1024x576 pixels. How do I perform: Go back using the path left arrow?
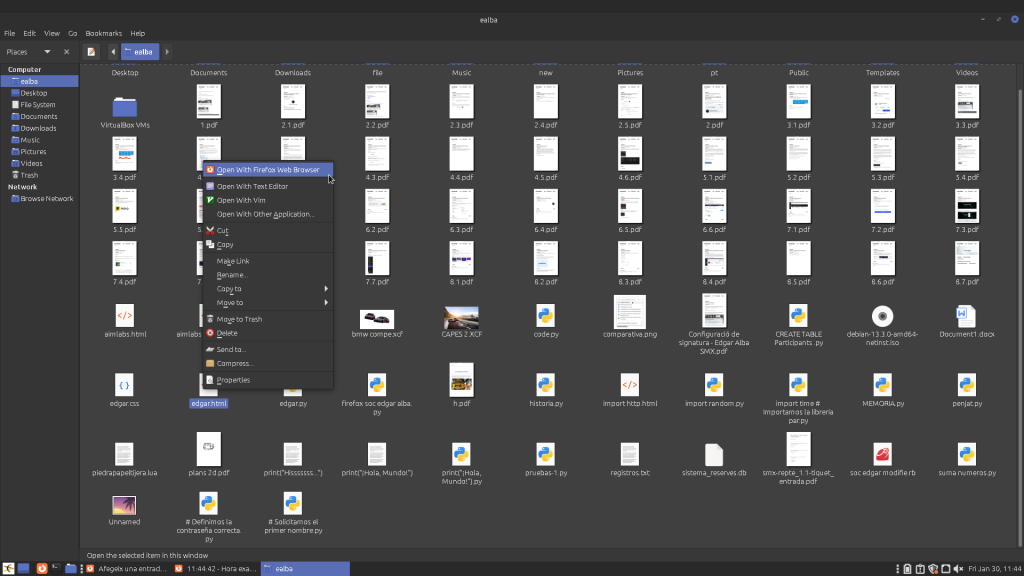tap(113, 51)
